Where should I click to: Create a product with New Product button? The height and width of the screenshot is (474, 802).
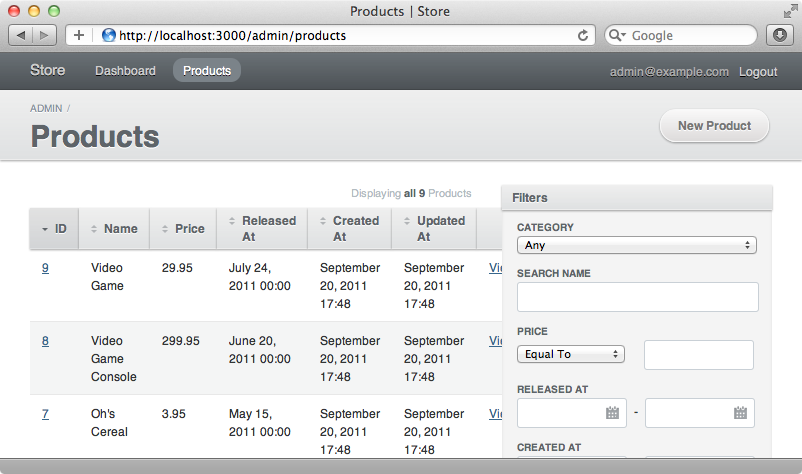(x=715, y=126)
